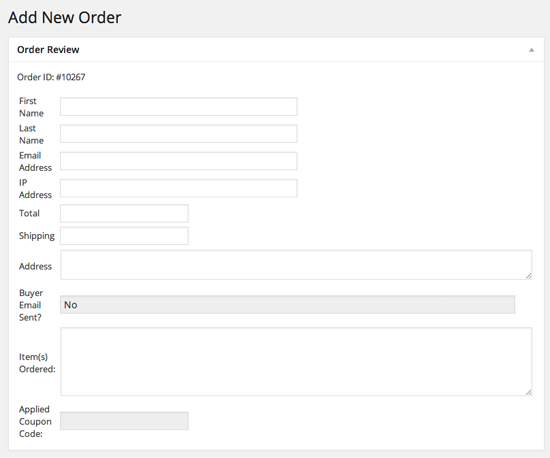550x458 pixels.
Task: Click the Order Review panel title
Action: (x=48, y=50)
